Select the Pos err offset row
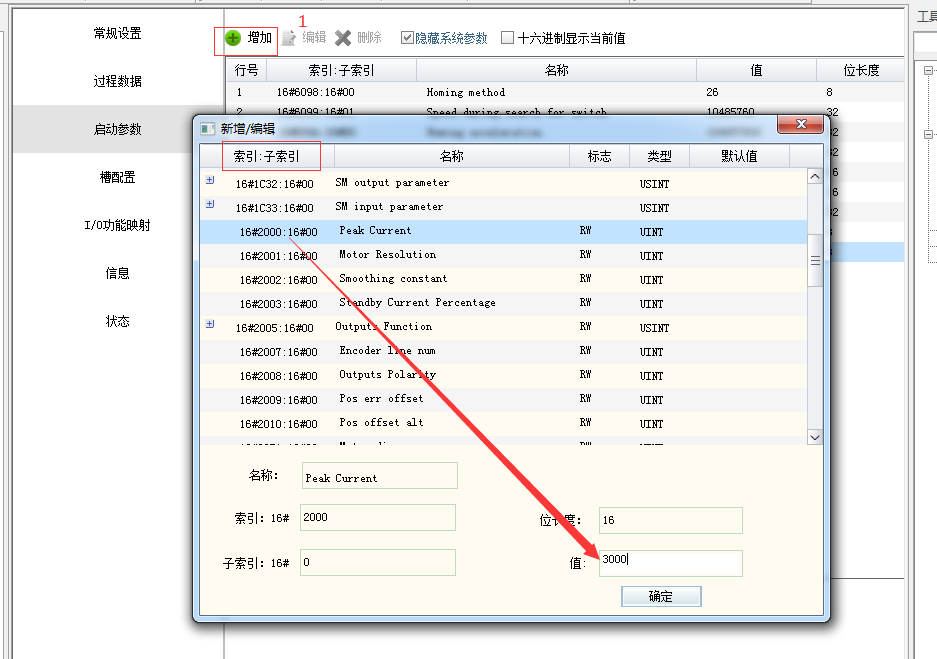Viewport: 937px width, 659px height. (x=504, y=400)
